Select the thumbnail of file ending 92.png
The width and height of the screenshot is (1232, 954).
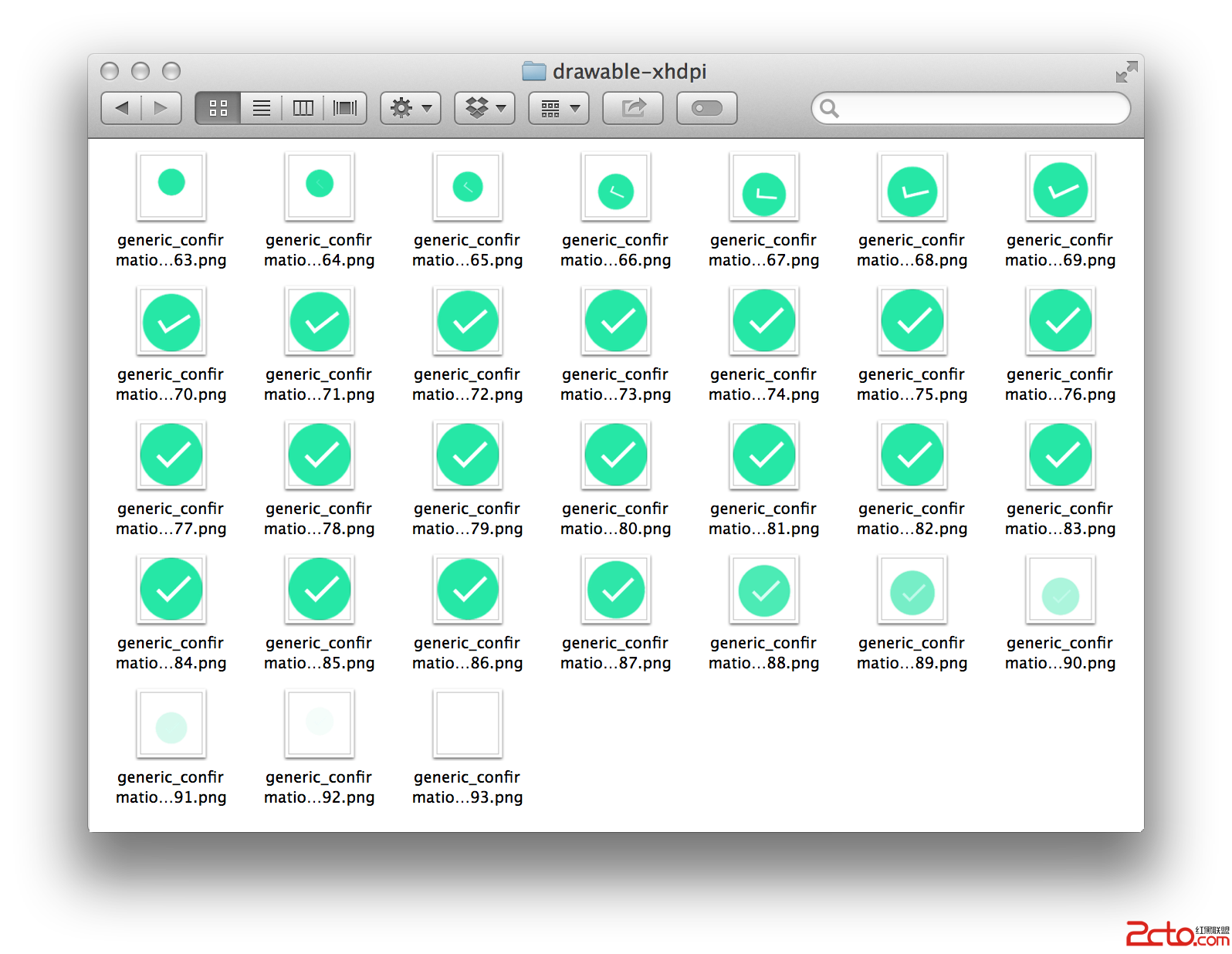pyautogui.click(x=320, y=723)
